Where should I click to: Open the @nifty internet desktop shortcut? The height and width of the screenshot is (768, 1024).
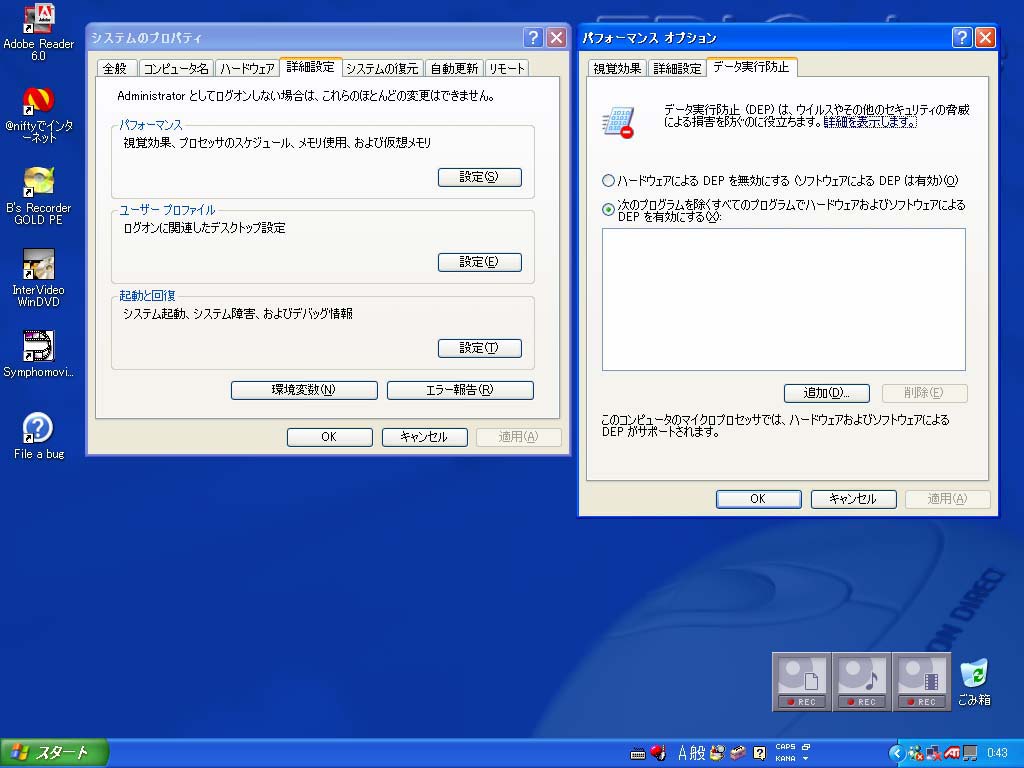[x=38, y=100]
